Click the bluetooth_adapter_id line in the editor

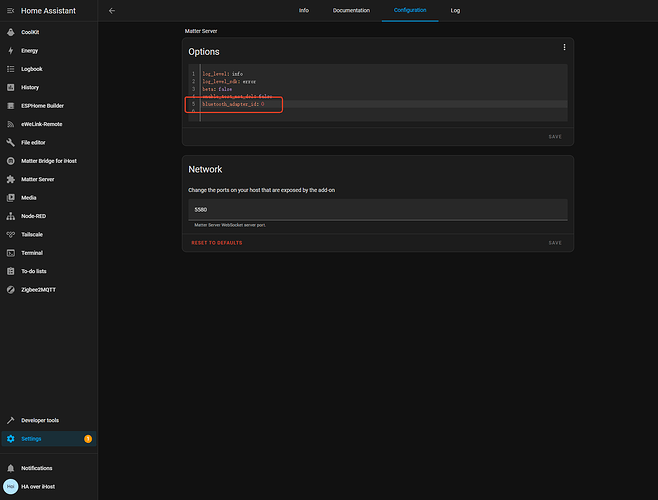[x=233, y=104]
